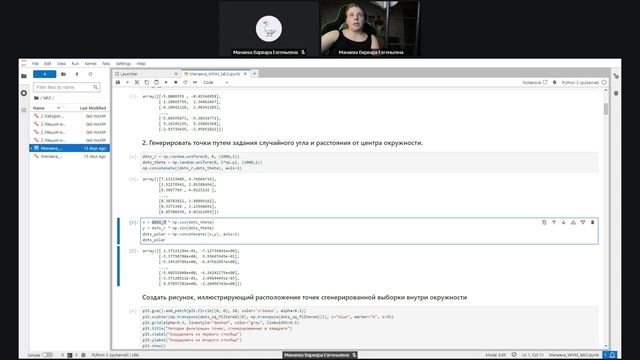The height and width of the screenshot is (360, 640).
Task: Open Running Terminals and Kernels sidebar icon
Action: click(x=24, y=93)
